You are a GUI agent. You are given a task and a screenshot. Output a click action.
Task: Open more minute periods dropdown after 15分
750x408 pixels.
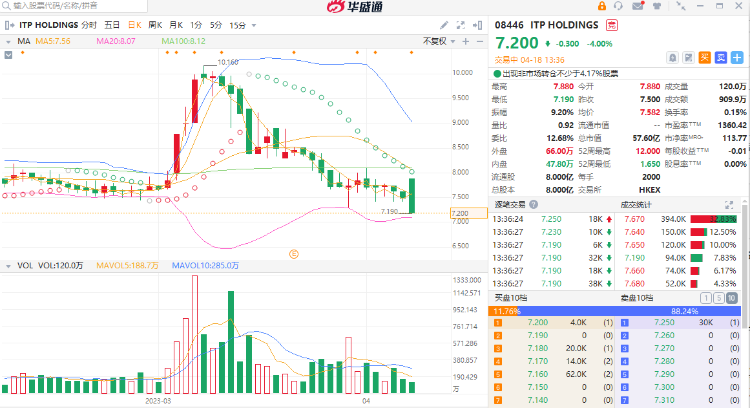[254, 25]
